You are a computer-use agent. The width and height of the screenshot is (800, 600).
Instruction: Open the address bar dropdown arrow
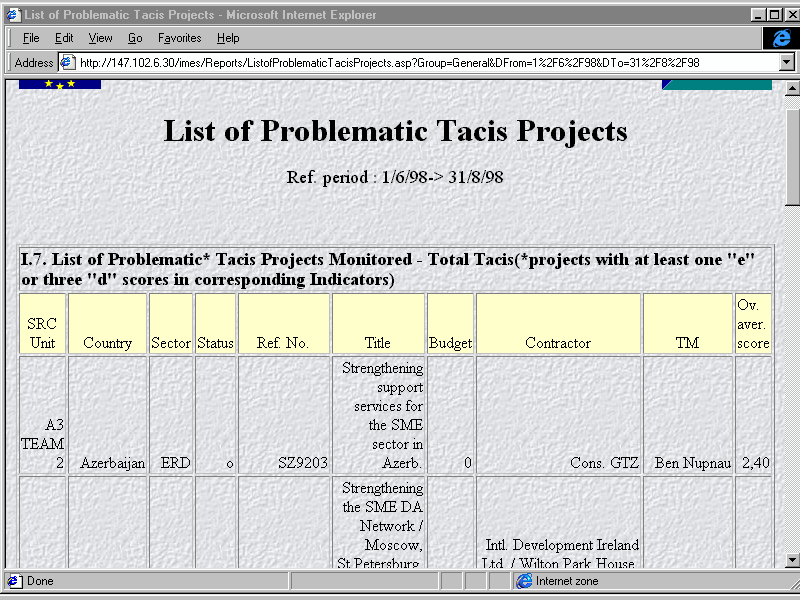click(786, 62)
